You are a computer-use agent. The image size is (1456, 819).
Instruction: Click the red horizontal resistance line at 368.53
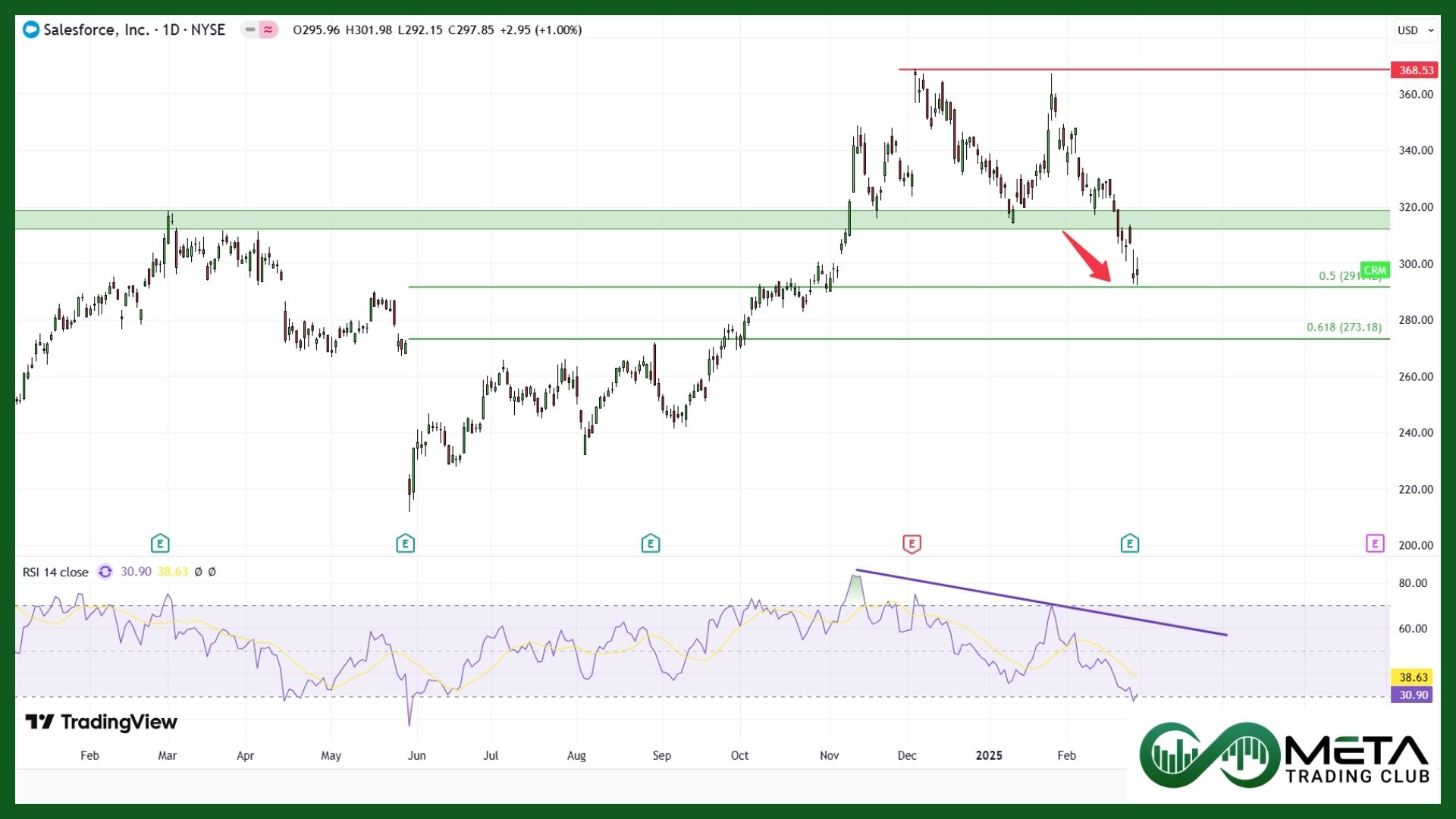point(1144,70)
